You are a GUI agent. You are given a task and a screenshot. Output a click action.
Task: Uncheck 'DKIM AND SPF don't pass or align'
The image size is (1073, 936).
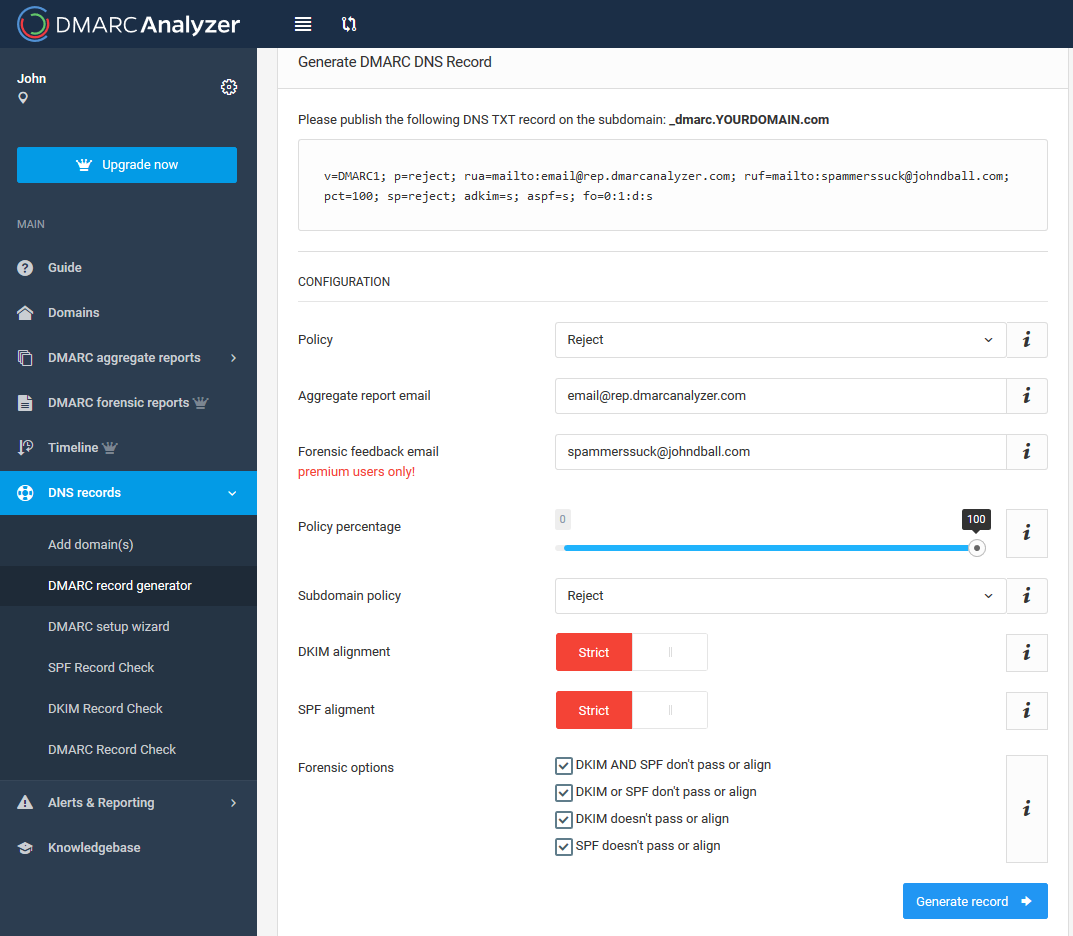[x=564, y=766]
